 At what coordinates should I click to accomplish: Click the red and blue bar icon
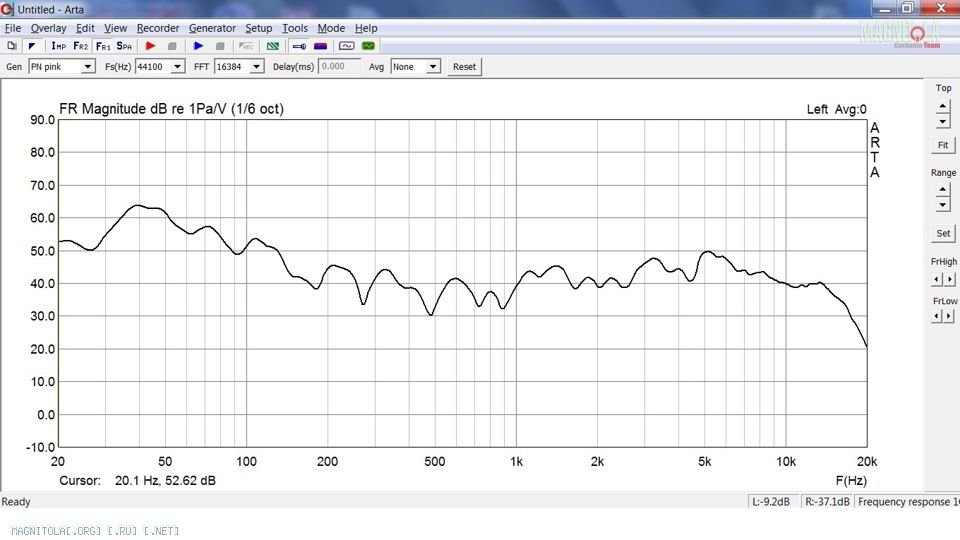321,46
